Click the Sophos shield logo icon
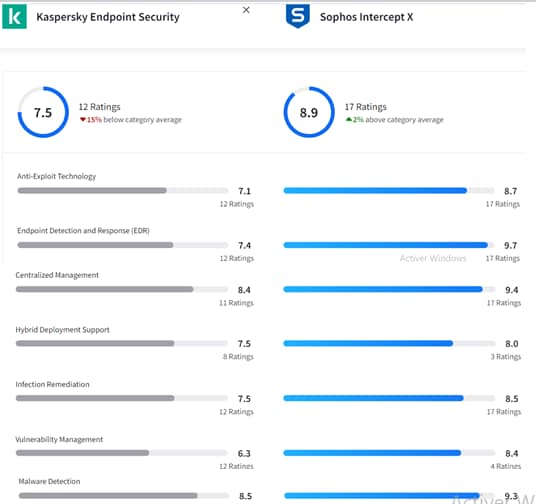536x504 pixels. (x=298, y=16)
